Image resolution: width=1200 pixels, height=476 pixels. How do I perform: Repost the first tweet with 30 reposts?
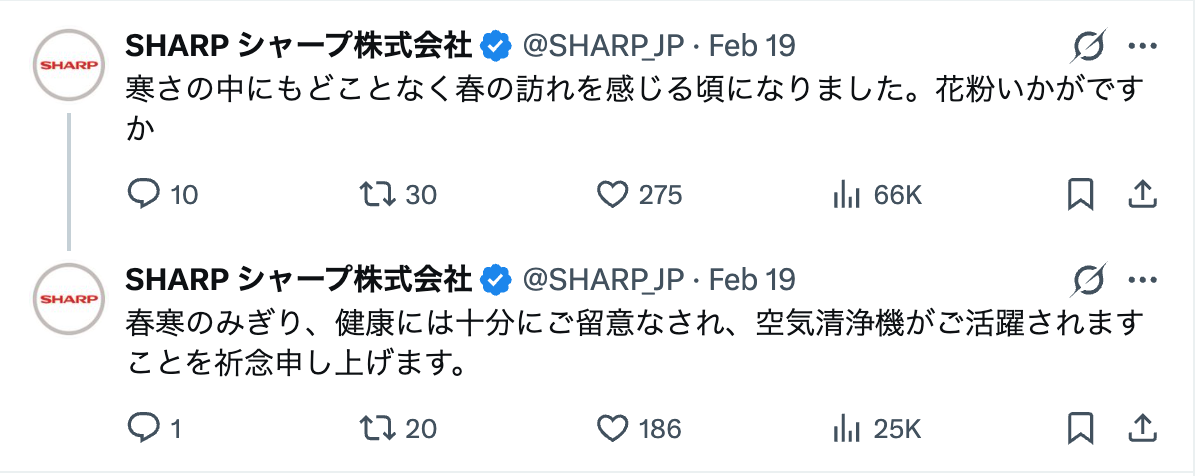[x=376, y=194]
